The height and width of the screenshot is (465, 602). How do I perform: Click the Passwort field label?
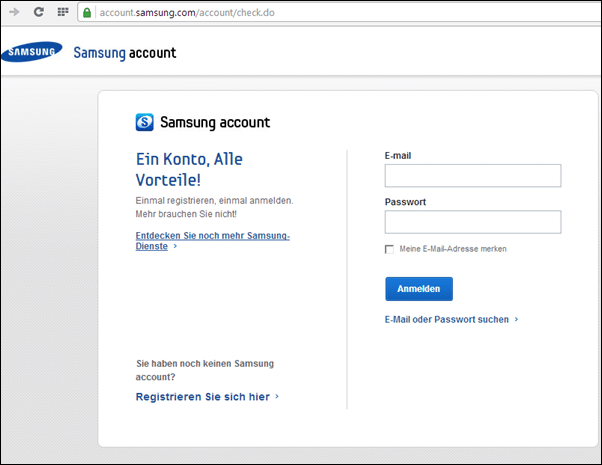click(405, 202)
